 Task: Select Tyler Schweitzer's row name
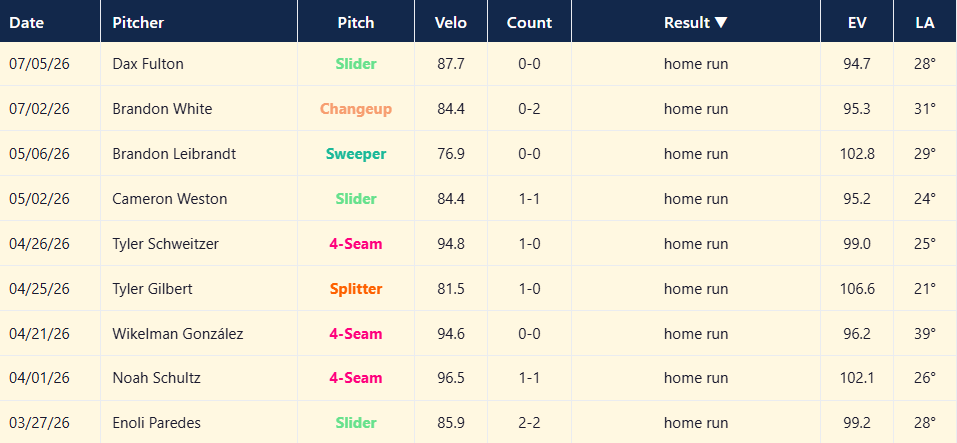(165, 243)
